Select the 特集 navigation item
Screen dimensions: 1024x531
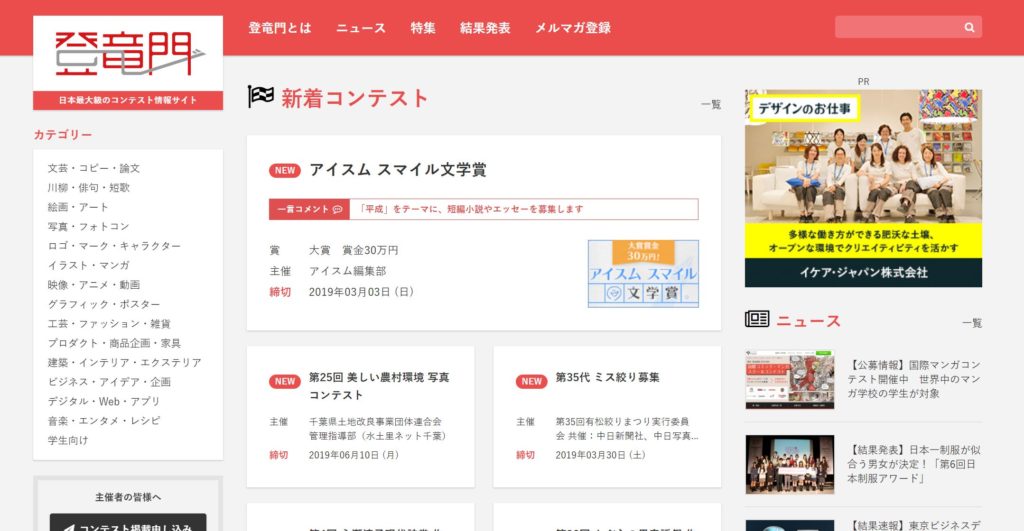click(x=423, y=28)
